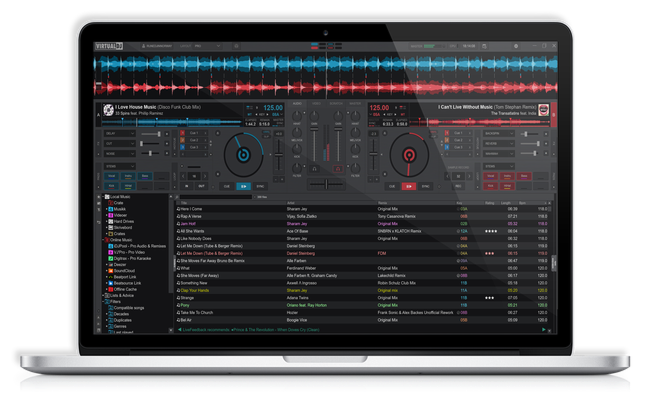Viewport: 652px width, 416px height.
Task: Open the SoundCloud source in sidebar
Action: [x=121, y=271]
